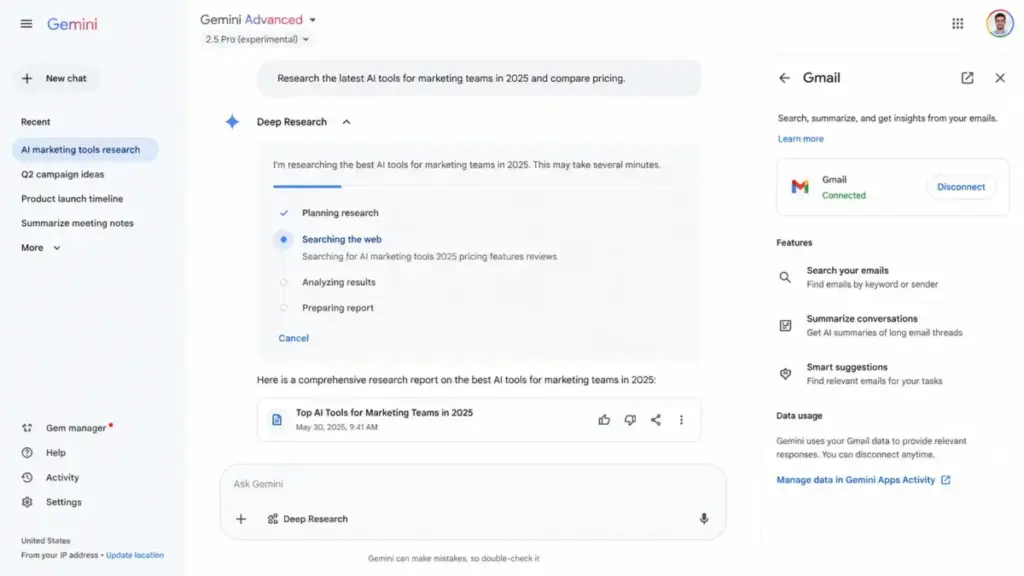
Task: Select the Preparing report step
Action: click(338, 308)
